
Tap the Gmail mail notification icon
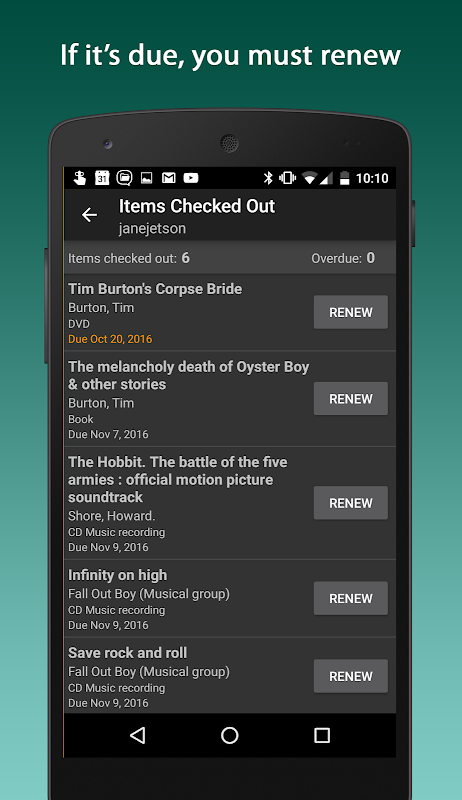click(169, 178)
